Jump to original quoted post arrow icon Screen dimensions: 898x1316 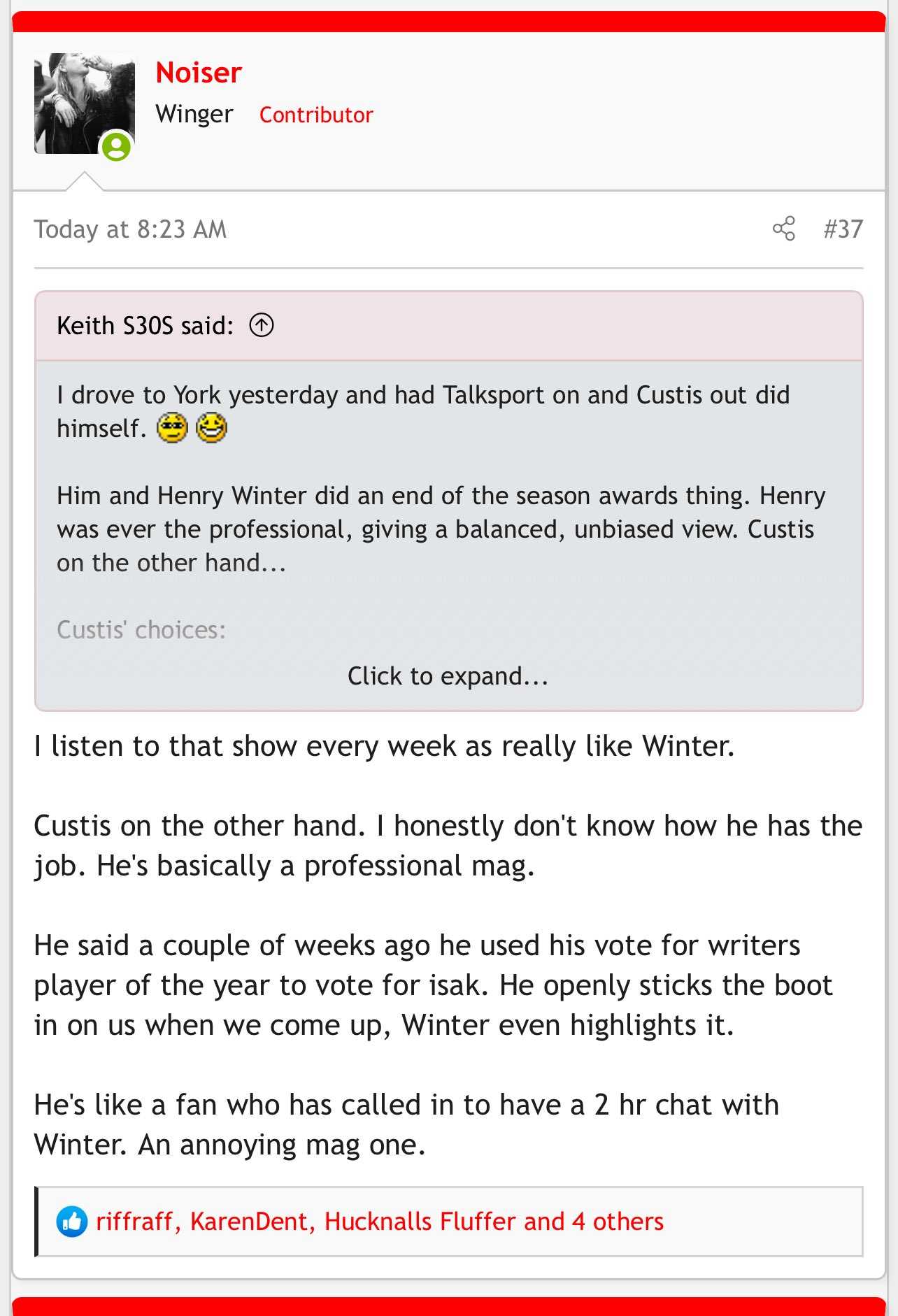tap(262, 325)
